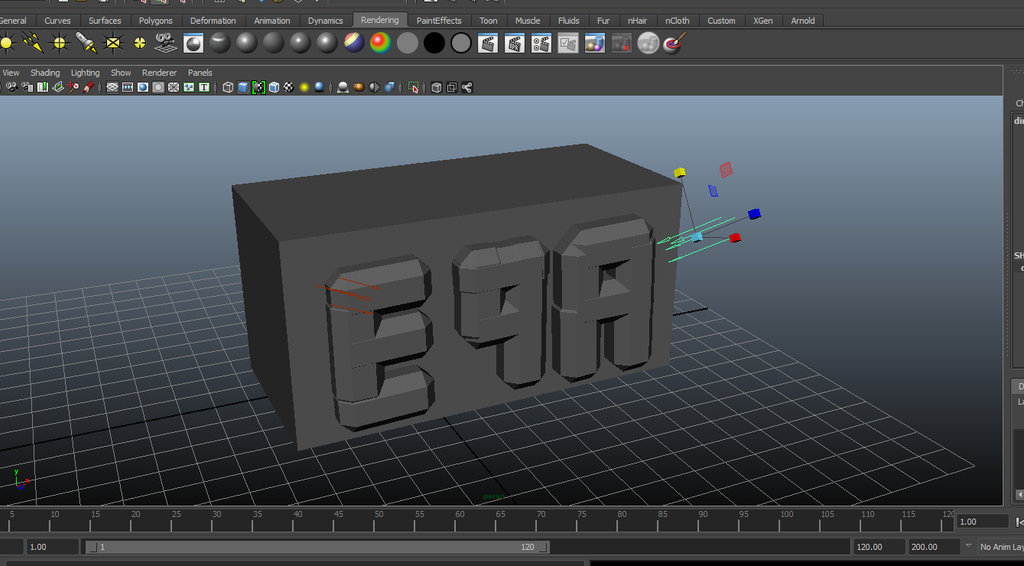Image resolution: width=1024 pixels, height=566 pixels.
Task: Click the checkered textured display icon
Action: pyautogui.click(x=289, y=88)
